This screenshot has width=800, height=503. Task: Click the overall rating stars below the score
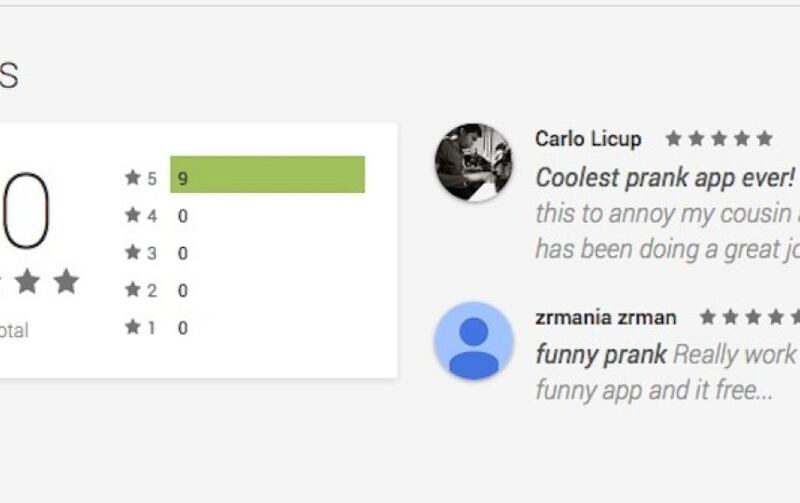[x=40, y=282]
